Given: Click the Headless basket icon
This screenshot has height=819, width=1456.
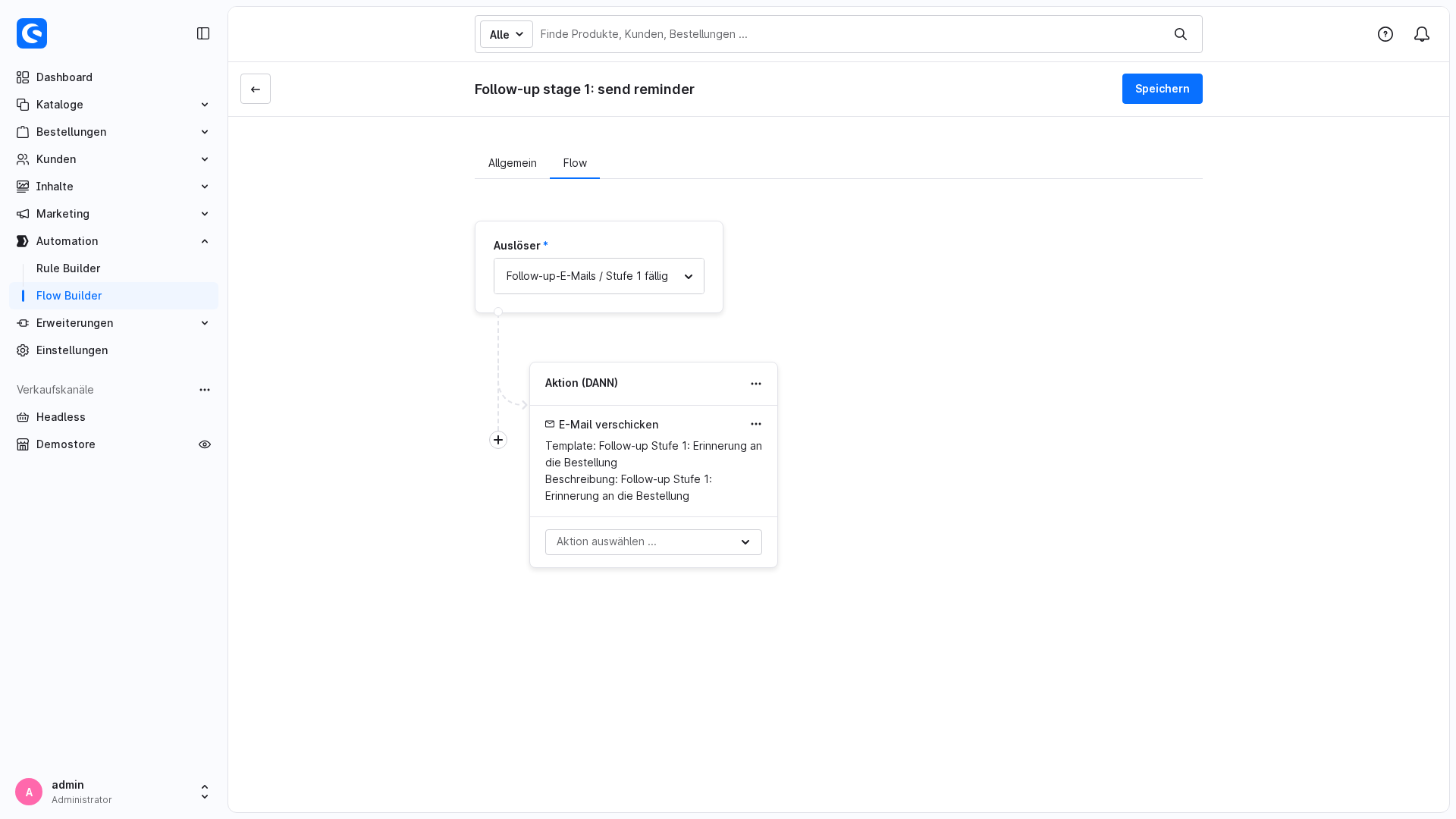Looking at the screenshot, I should pyautogui.click(x=23, y=417).
